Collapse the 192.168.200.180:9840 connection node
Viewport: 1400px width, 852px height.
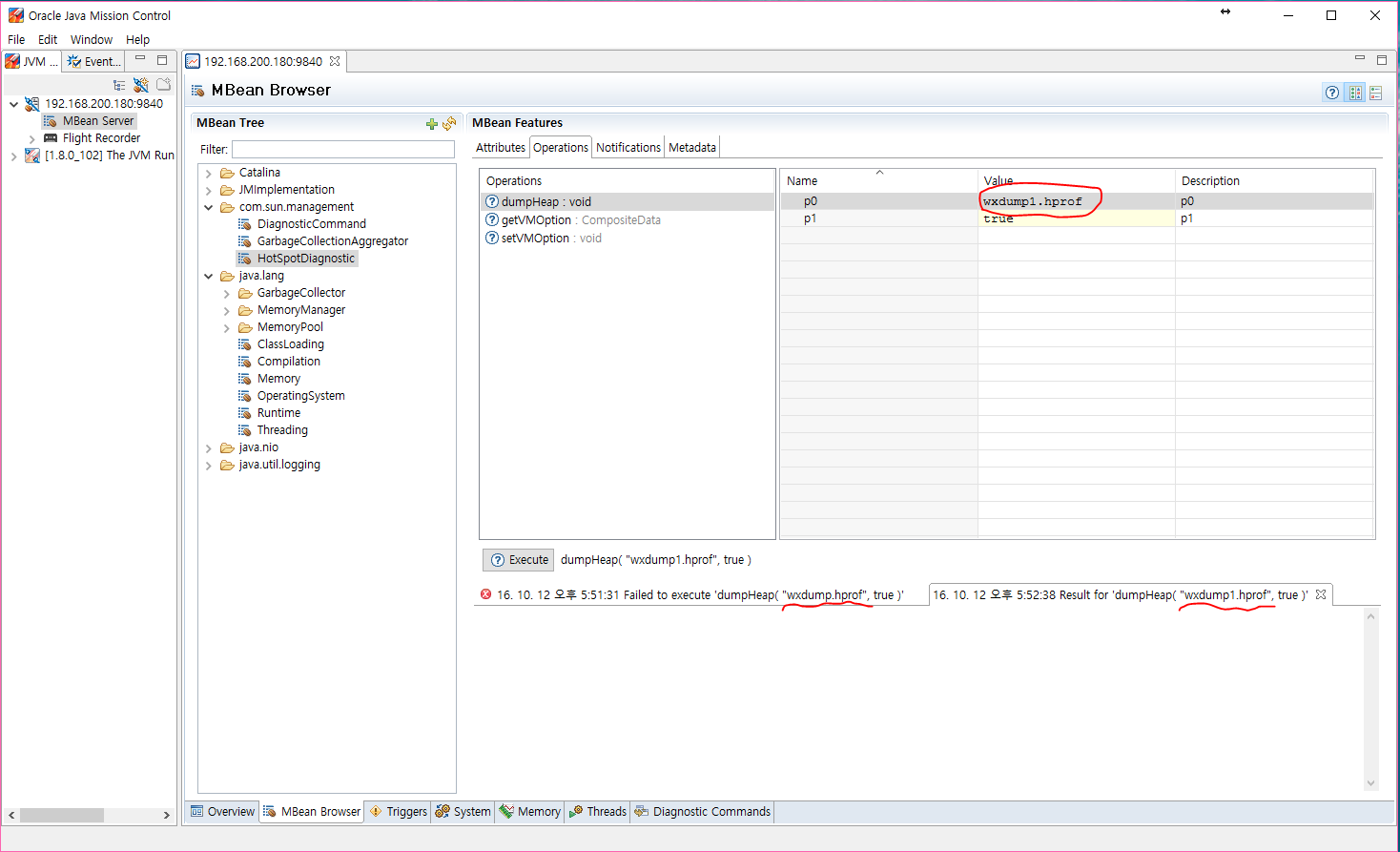(x=13, y=105)
